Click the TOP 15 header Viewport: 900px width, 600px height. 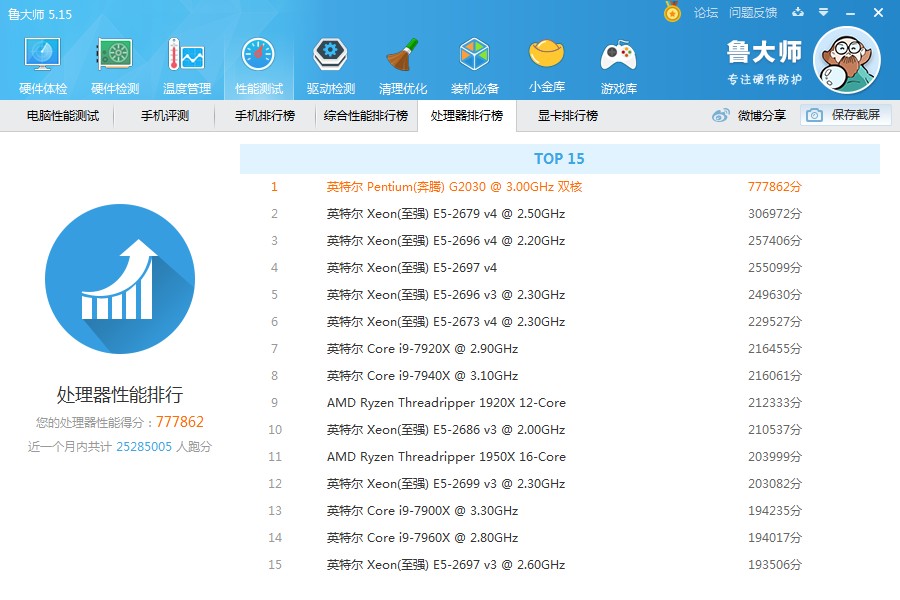(560, 158)
